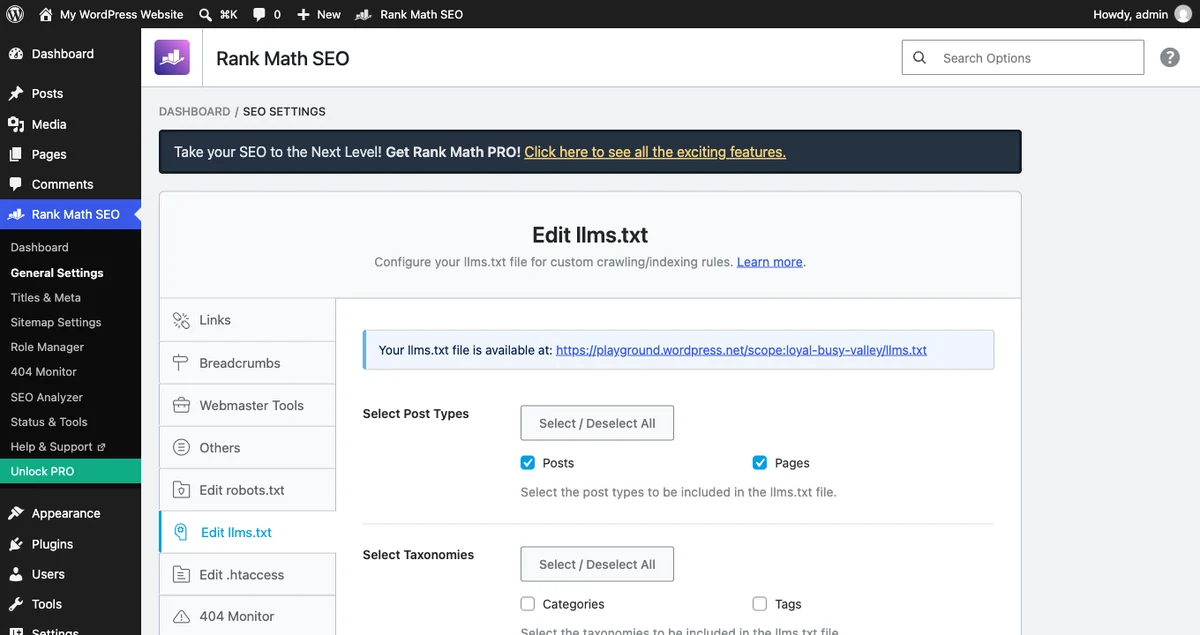Click the sidebar submenu 404 Monitor item

pyautogui.click(x=44, y=371)
